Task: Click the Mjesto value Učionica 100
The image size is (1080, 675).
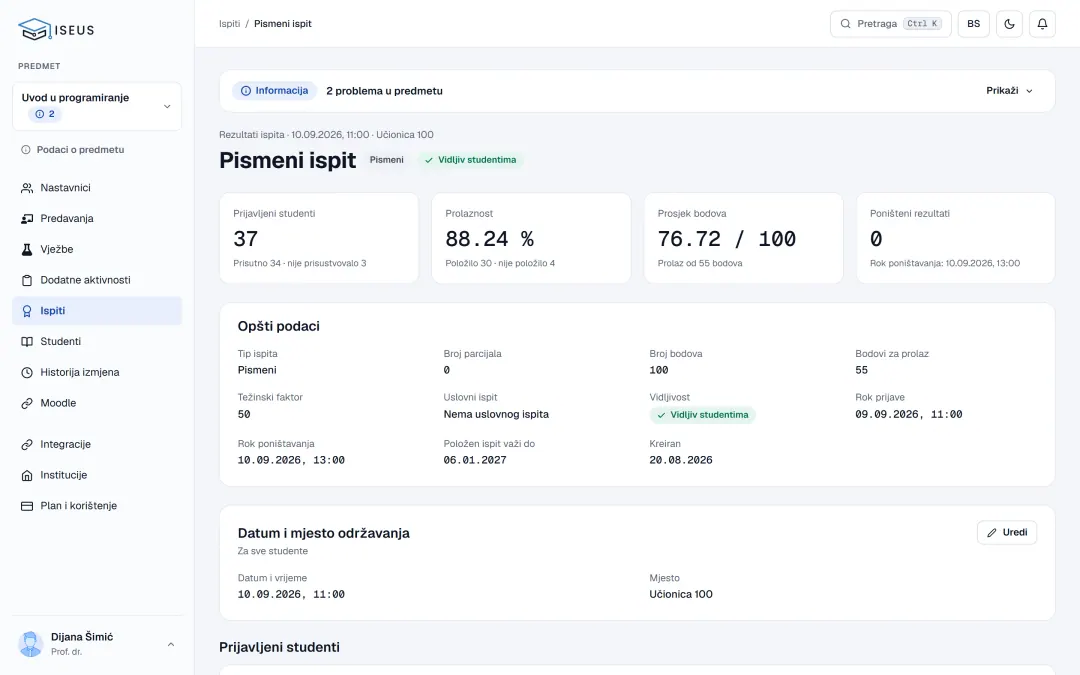Action: coord(681,594)
